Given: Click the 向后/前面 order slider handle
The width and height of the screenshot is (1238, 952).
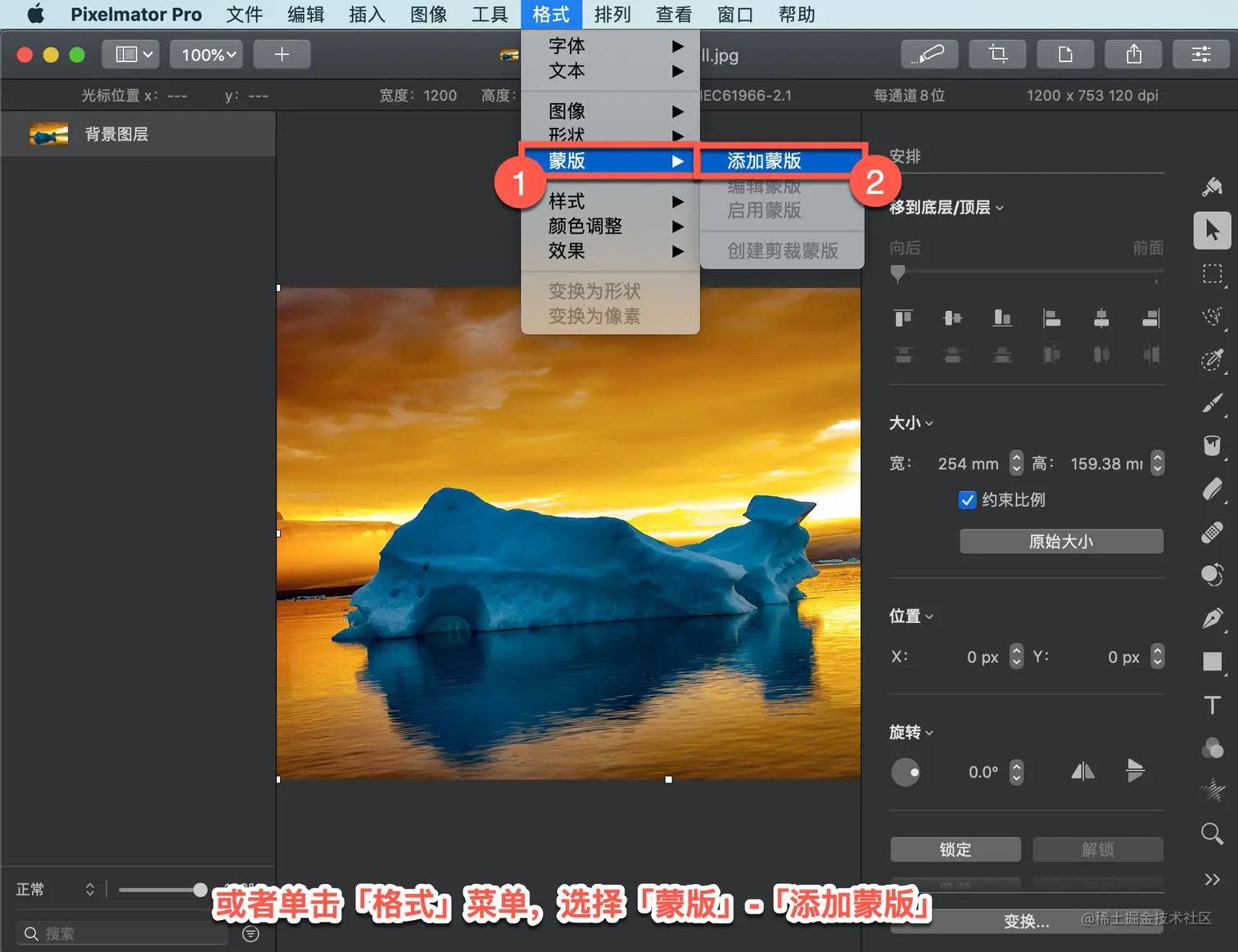Looking at the screenshot, I should (x=897, y=273).
